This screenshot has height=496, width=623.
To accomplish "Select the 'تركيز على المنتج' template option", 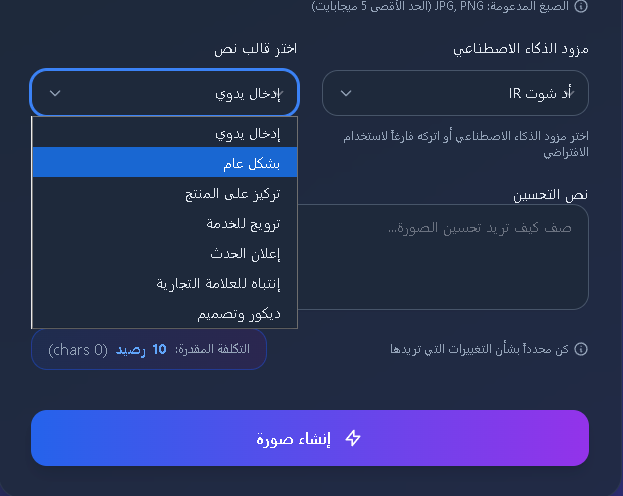I will pos(165,193).
